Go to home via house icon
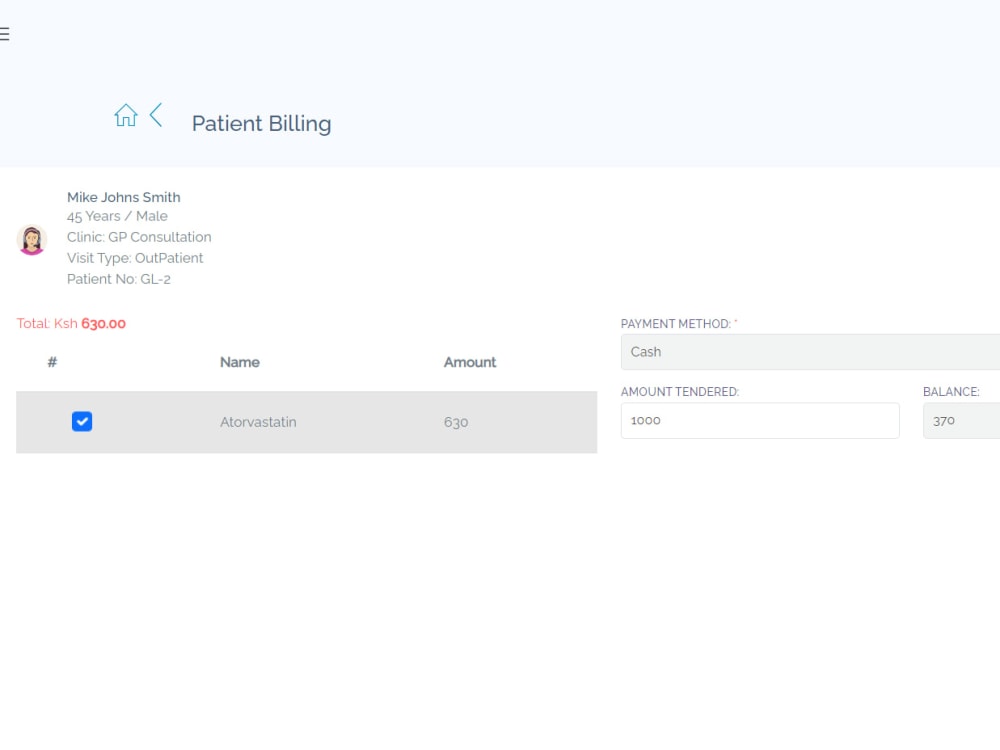This screenshot has height=750, width=1000. pos(126,115)
